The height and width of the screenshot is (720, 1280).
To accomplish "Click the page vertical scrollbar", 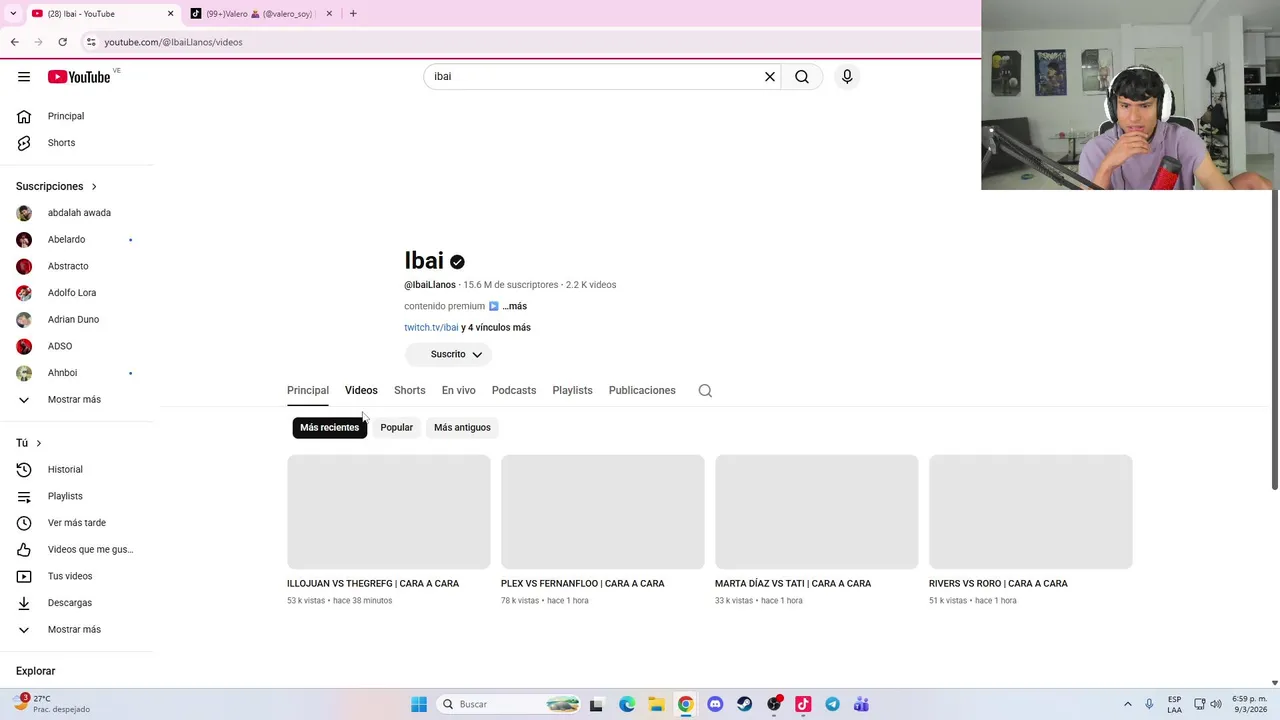I will point(1274,340).
